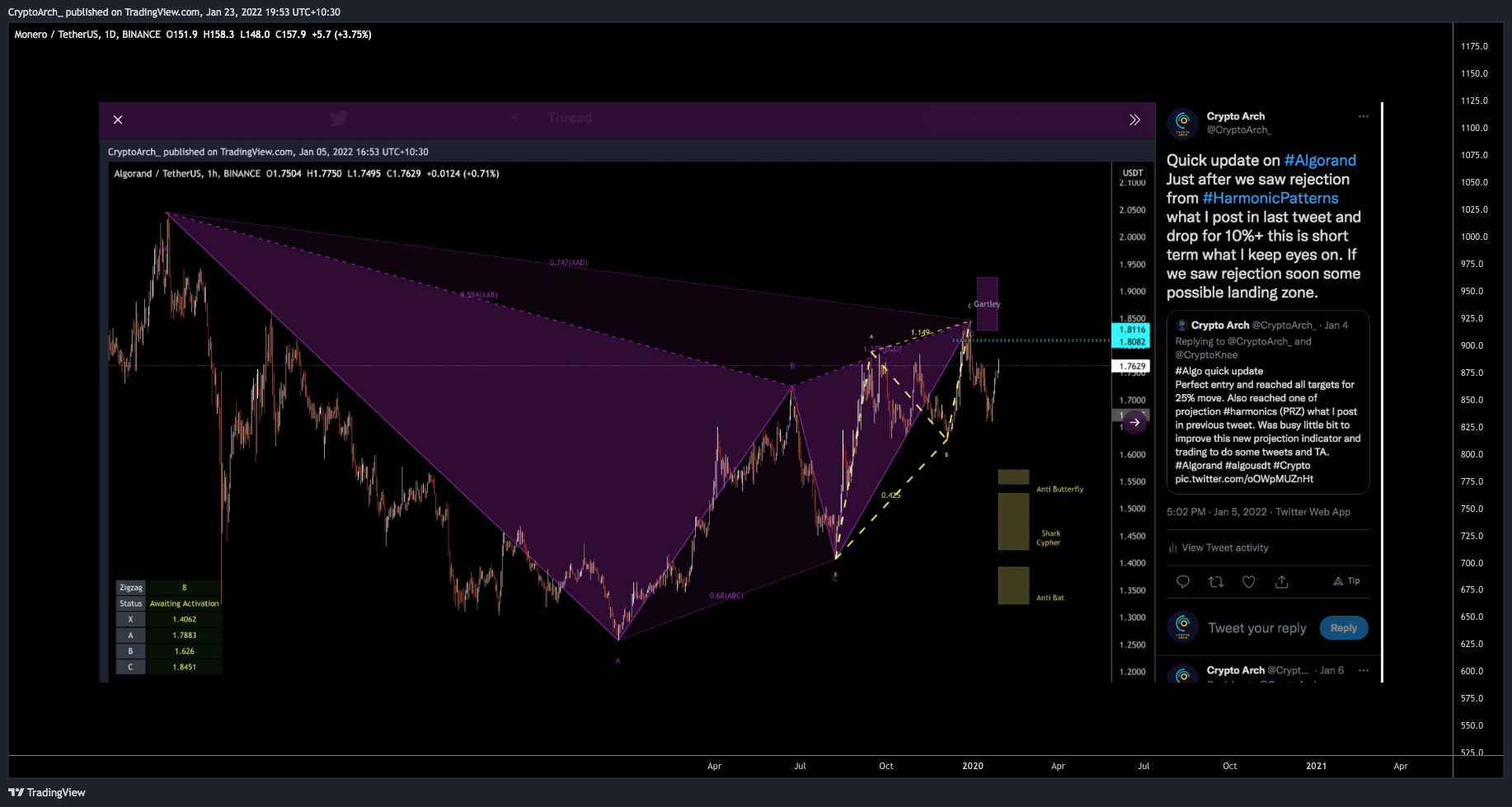
Task: Open Crypto Arch's profile avatar on the main tweet
Action: pyautogui.click(x=1182, y=123)
